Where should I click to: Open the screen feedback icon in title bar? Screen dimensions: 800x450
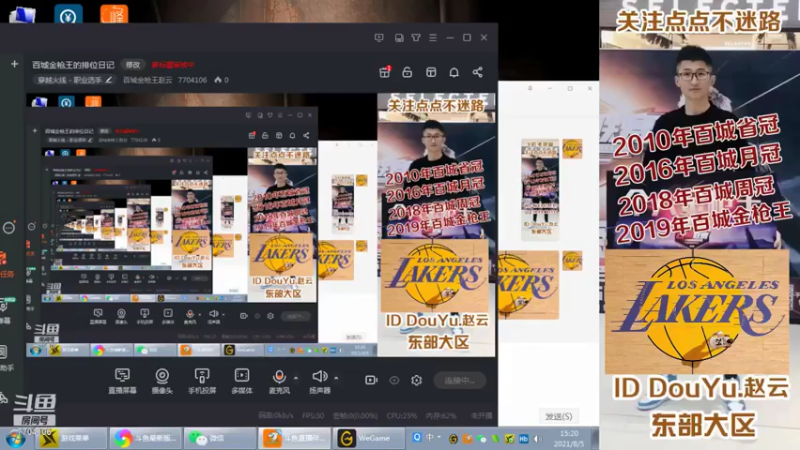[x=379, y=38]
